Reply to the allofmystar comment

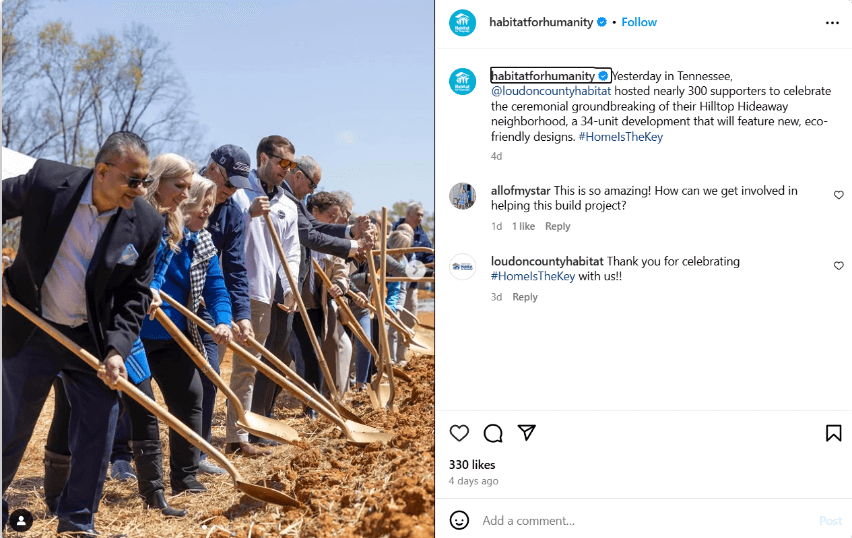point(557,226)
